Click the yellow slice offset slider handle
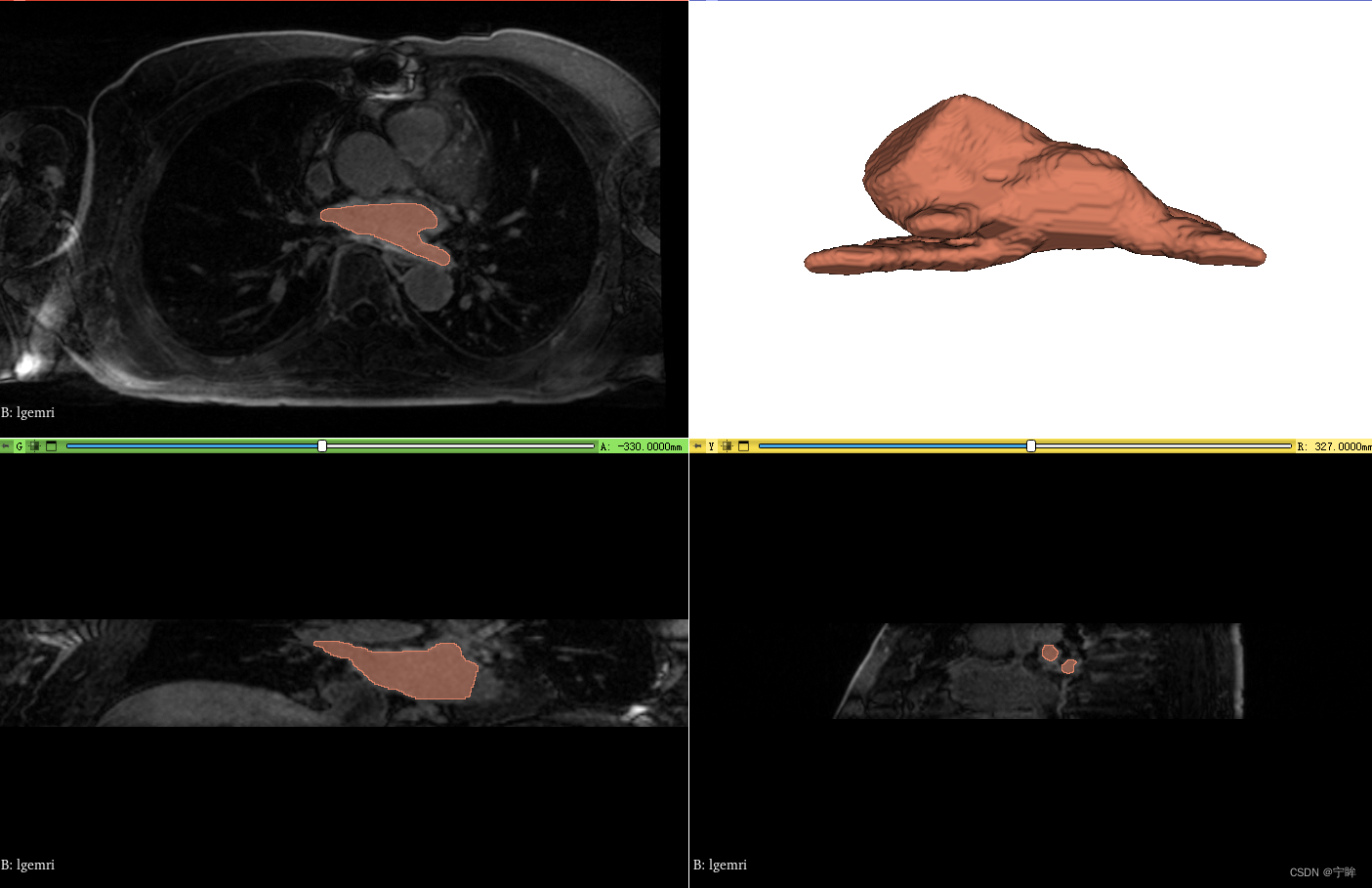Viewport: 1372px width, 888px height. click(1031, 445)
